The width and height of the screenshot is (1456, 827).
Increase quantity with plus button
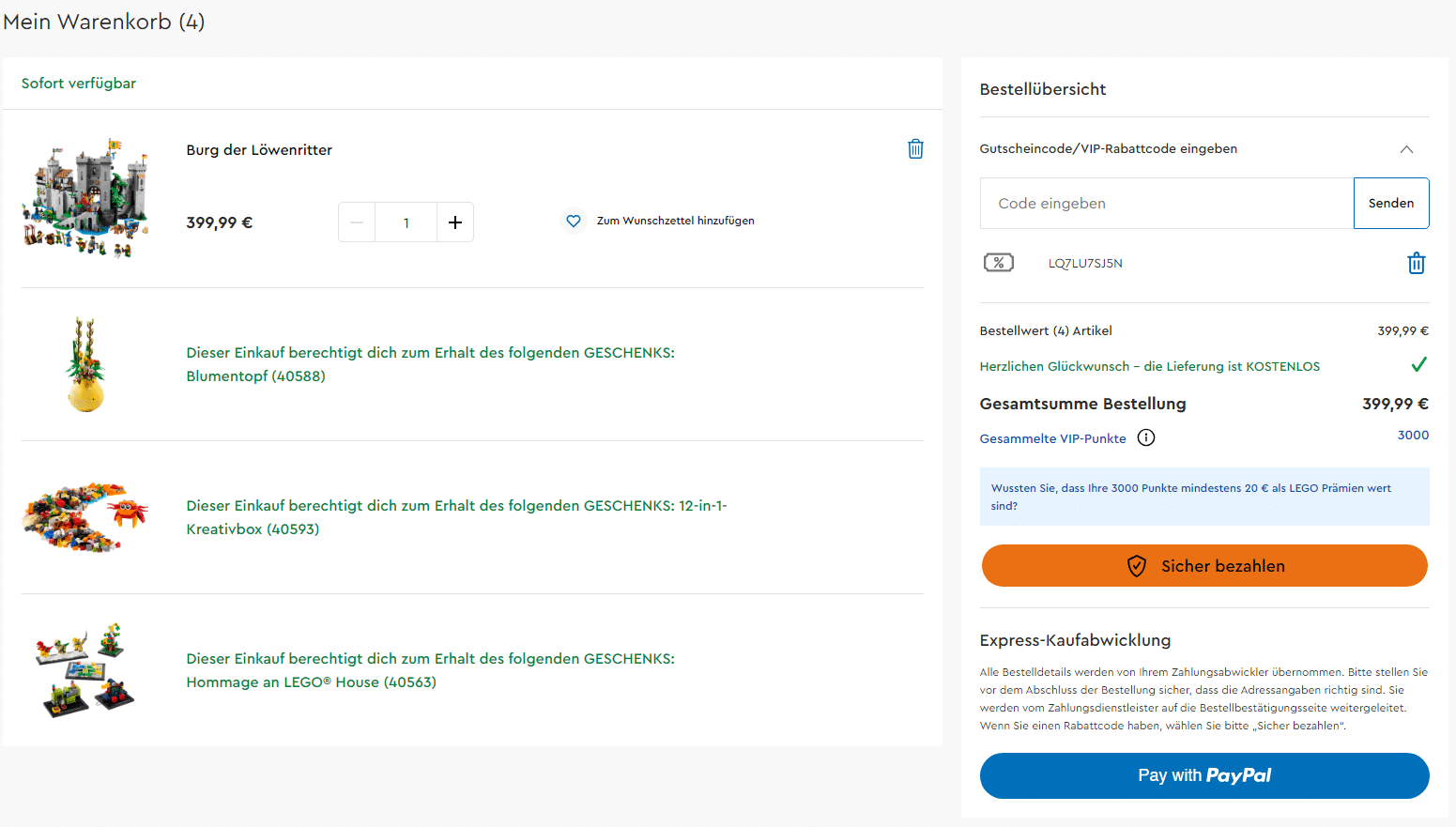coord(455,222)
